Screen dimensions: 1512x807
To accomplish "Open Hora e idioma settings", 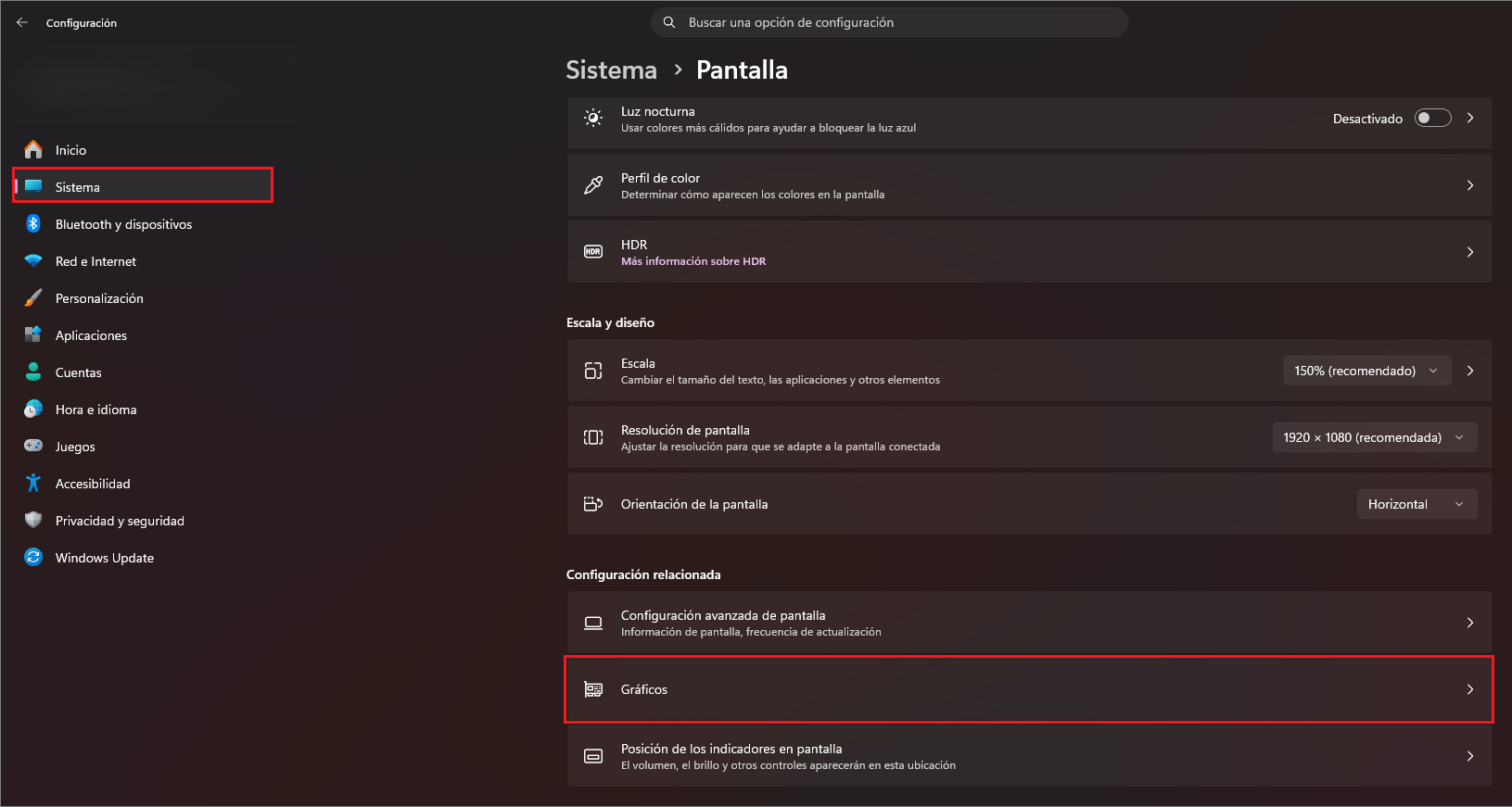I will click(143, 409).
